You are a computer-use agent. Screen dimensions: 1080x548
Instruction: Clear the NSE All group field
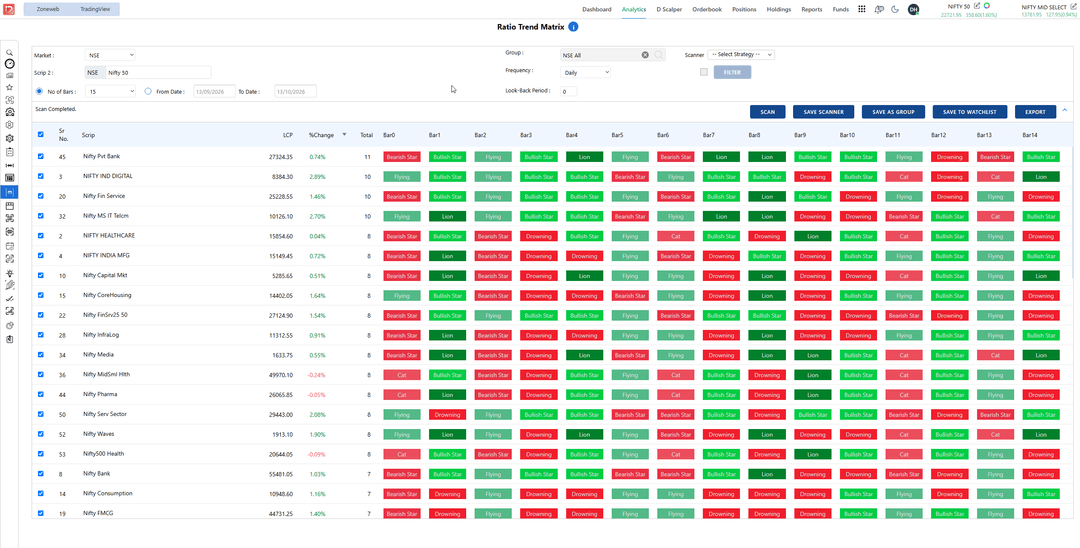(x=645, y=55)
